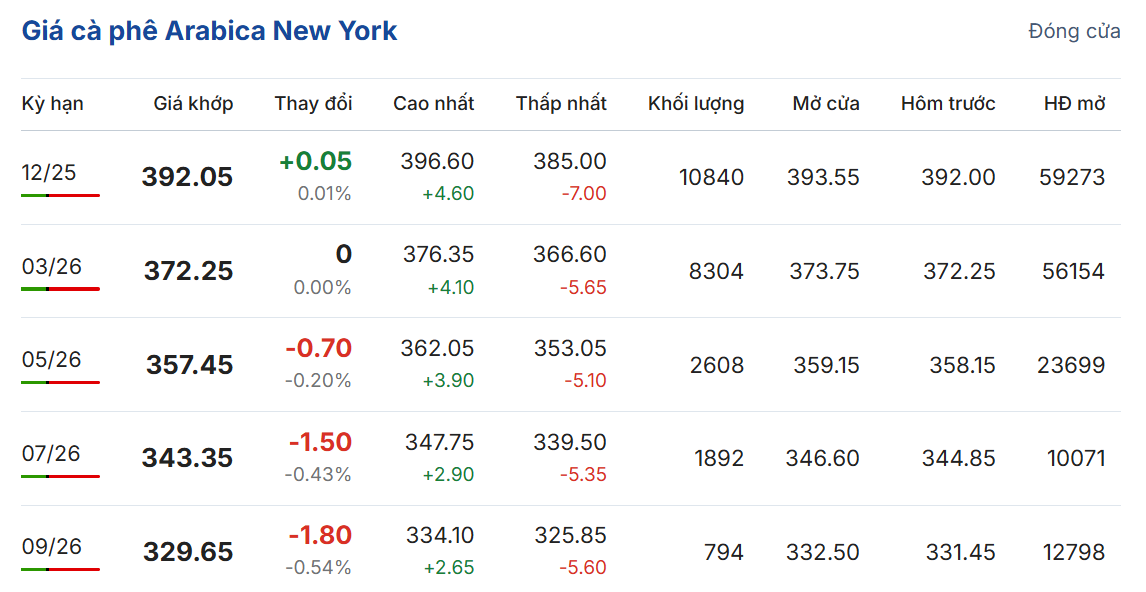1146x592 pixels.
Task: Click the Đóng cửa status label
Action: pyautogui.click(x=1074, y=31)
